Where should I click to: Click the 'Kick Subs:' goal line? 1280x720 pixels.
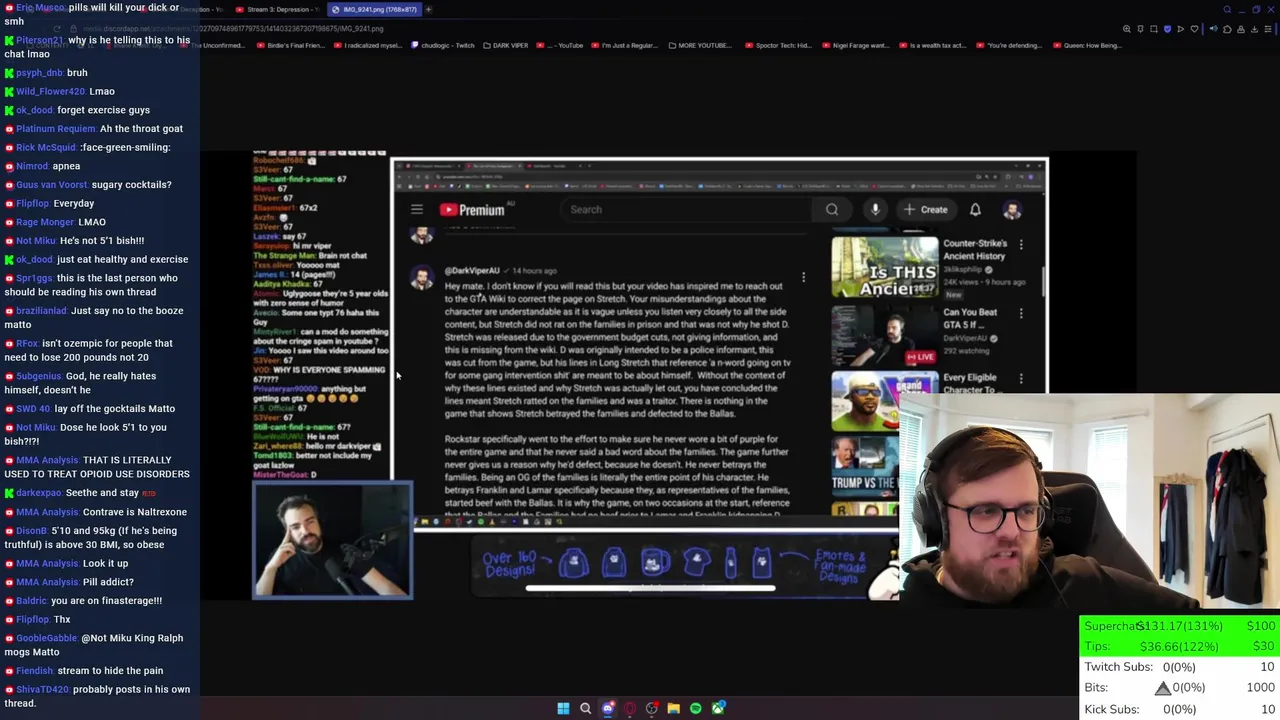(1180, 709)
